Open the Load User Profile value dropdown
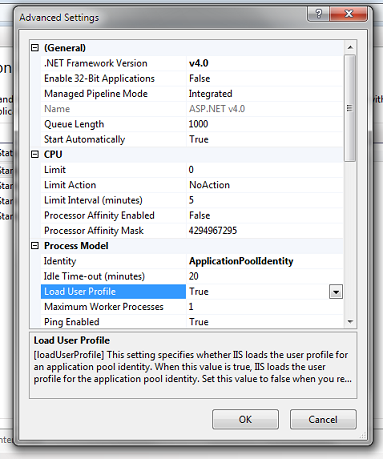This screenshot has height=459, width=383. point(336,292)
